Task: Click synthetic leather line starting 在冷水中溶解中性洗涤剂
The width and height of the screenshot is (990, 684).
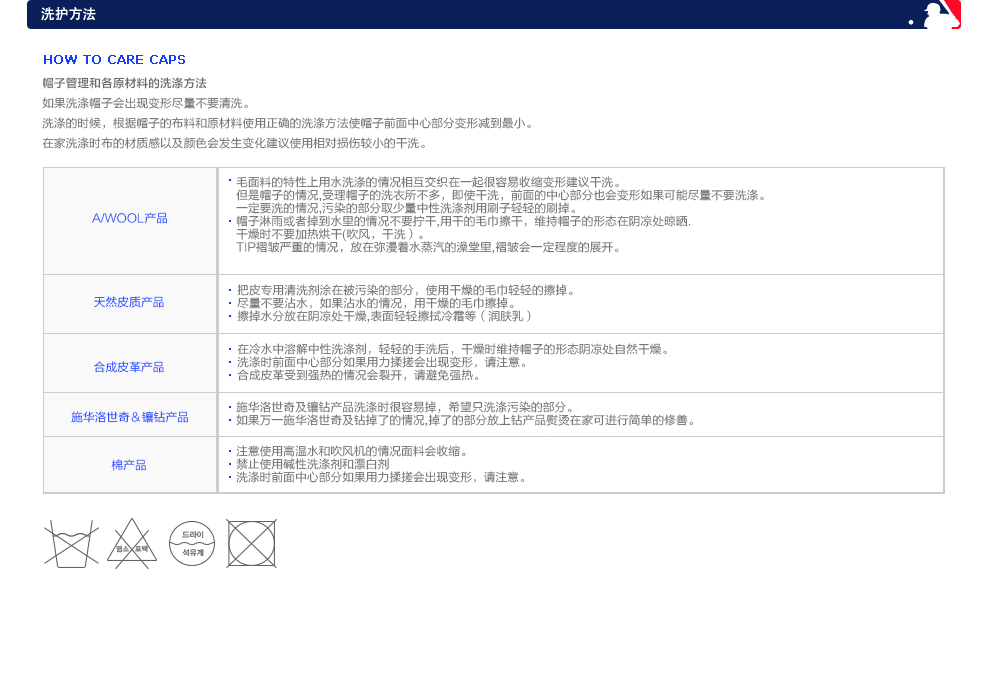Action: (453, 349)
